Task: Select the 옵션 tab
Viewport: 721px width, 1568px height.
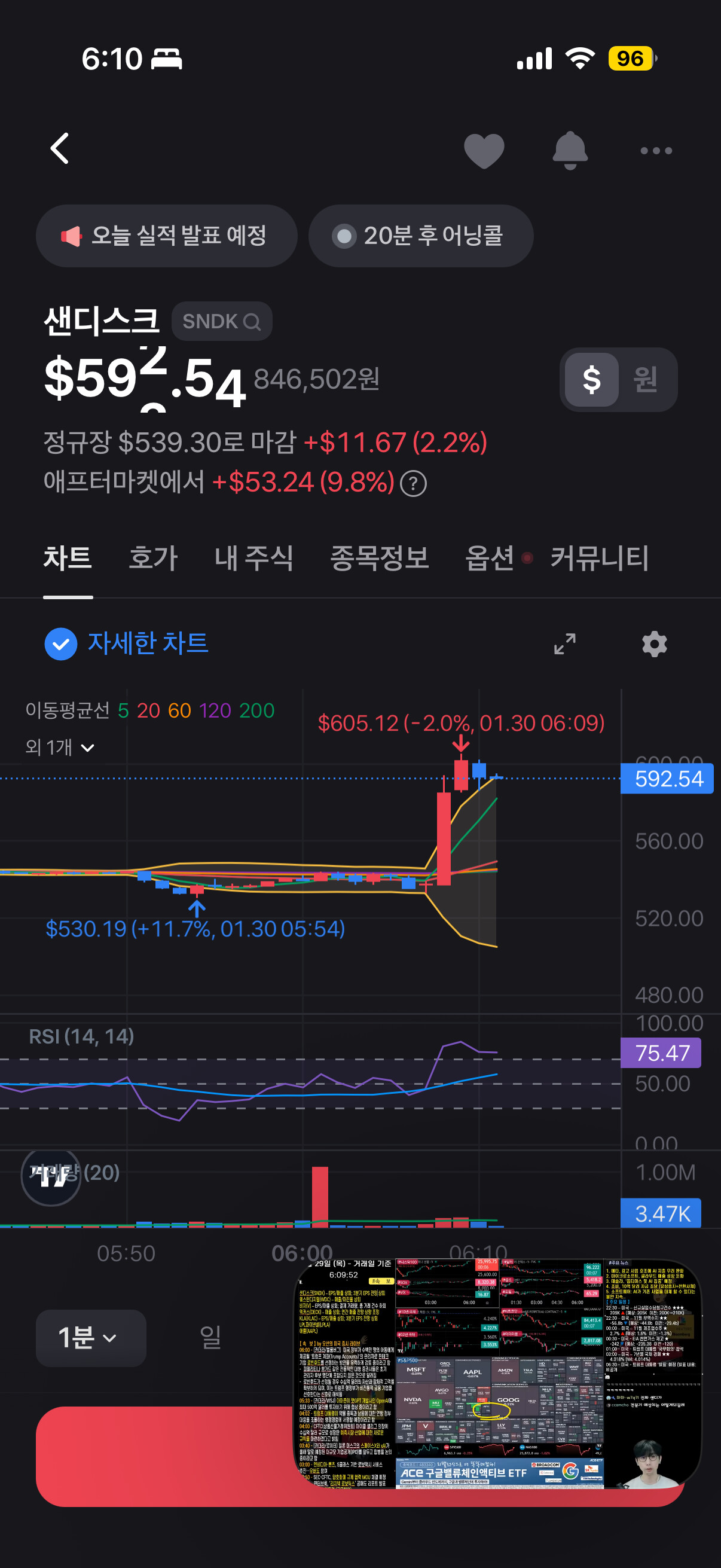Action: 490,558
